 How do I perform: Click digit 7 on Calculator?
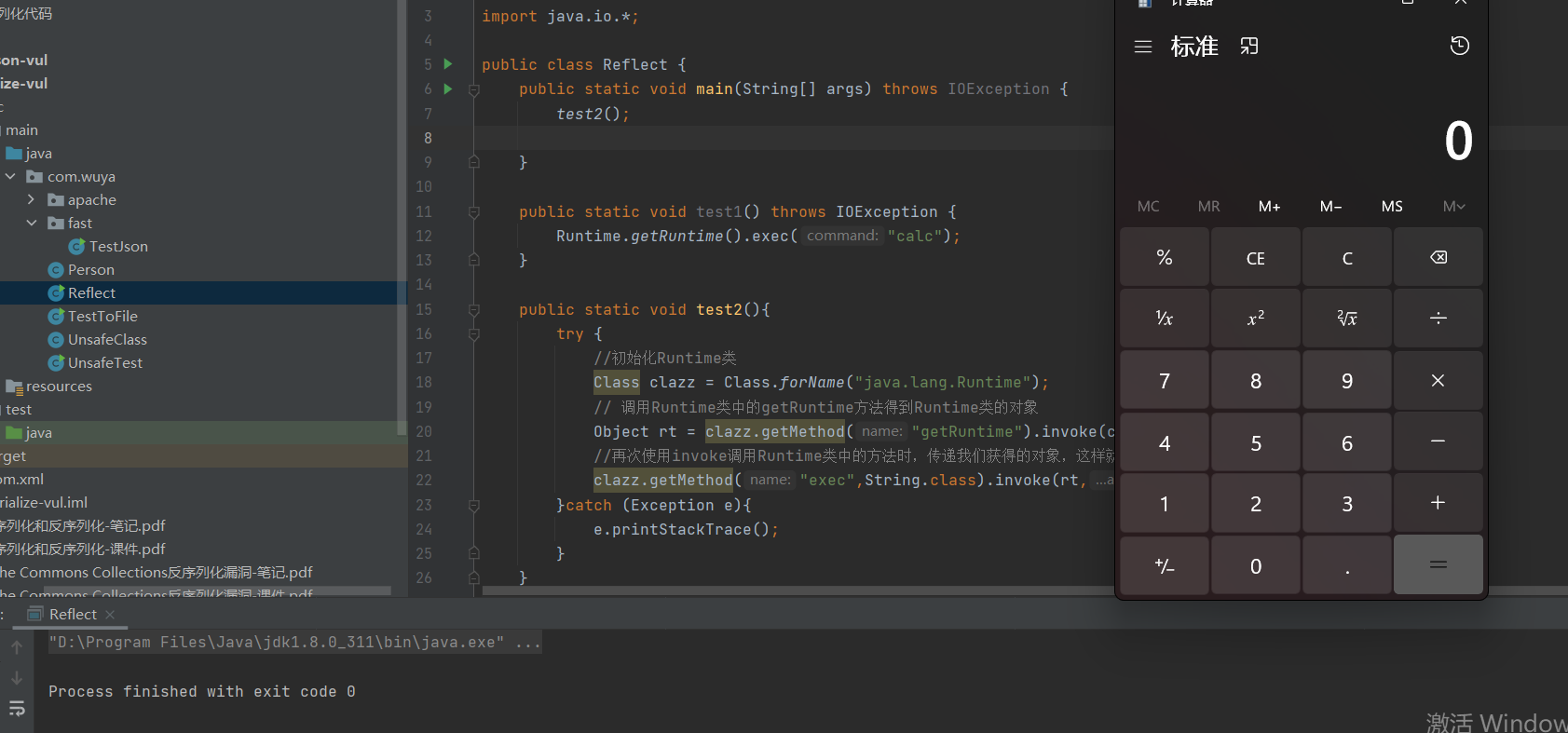coord(1165,380)
